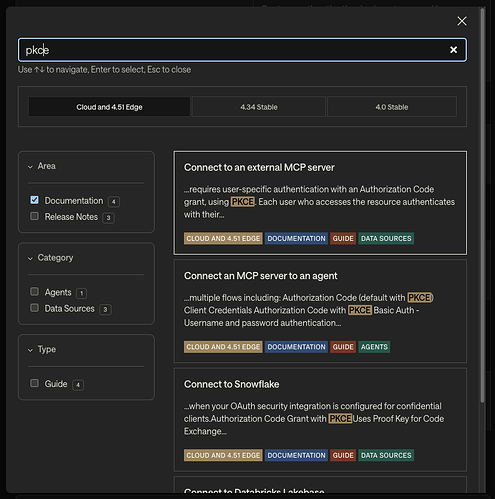Image resolution: width=495 pixels, height=499 pixels.
Task: Tick the Data Sources category checkbox
Action: coord(34,308)
